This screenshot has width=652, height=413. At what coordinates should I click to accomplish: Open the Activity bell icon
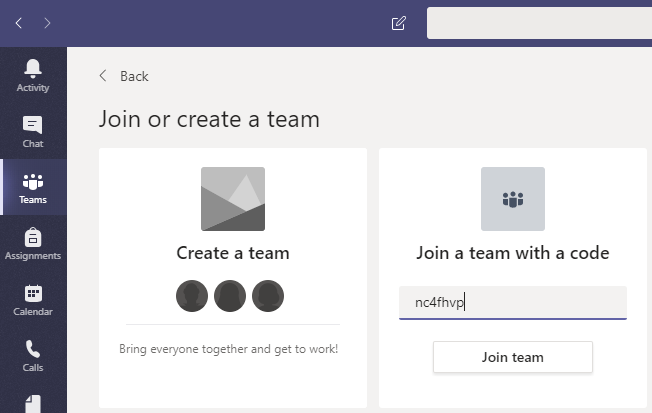(x=33, y=69)
